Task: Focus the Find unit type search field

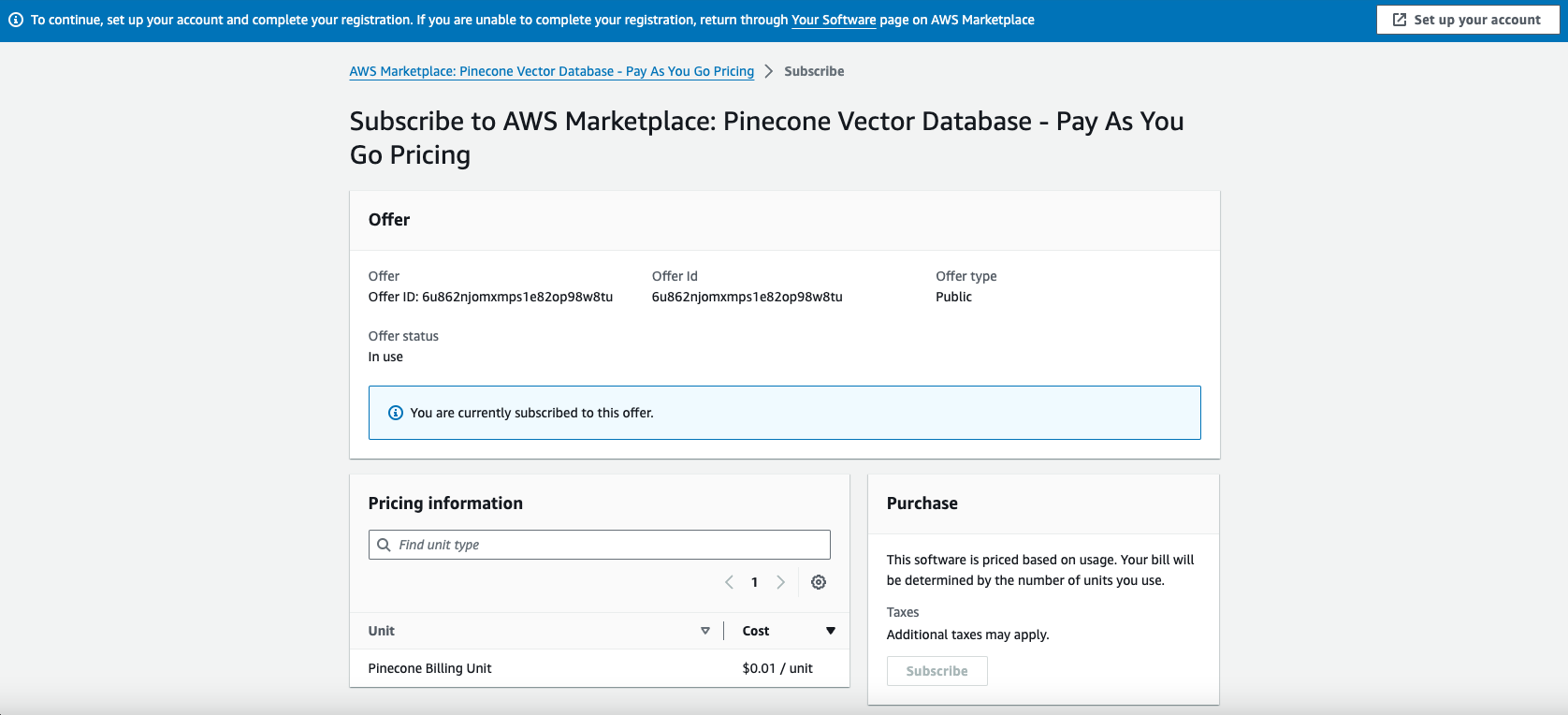Action: pyautogui.click(x=608, y=545)
